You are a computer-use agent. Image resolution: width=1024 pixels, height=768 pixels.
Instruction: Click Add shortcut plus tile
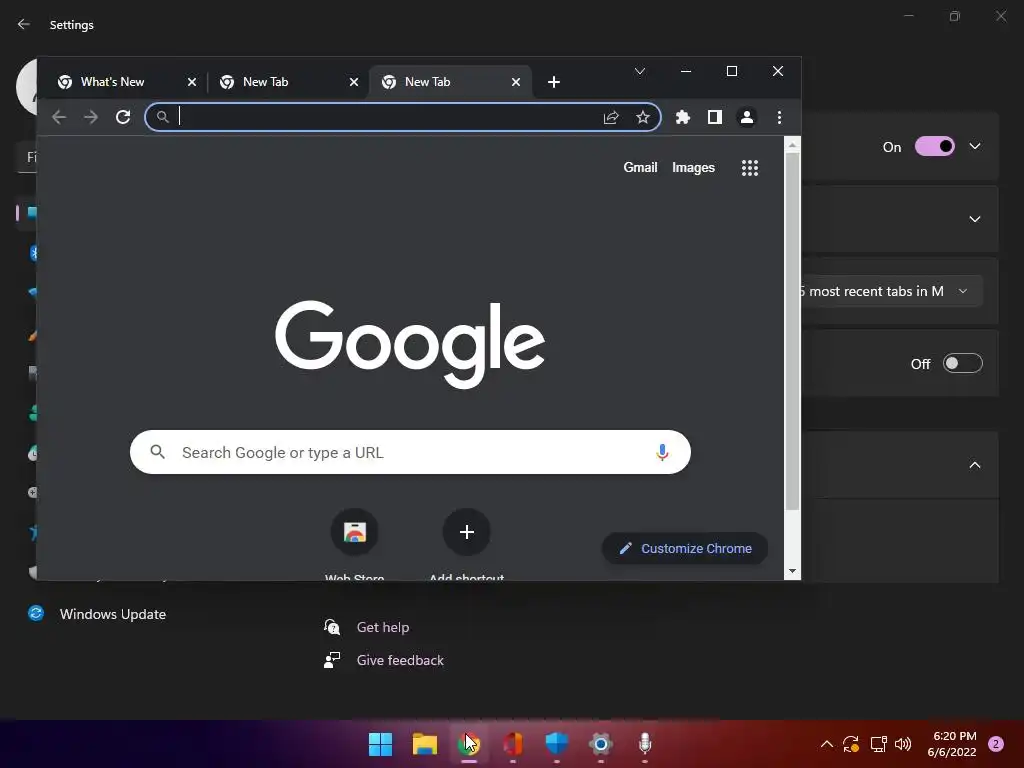(466, 532)
